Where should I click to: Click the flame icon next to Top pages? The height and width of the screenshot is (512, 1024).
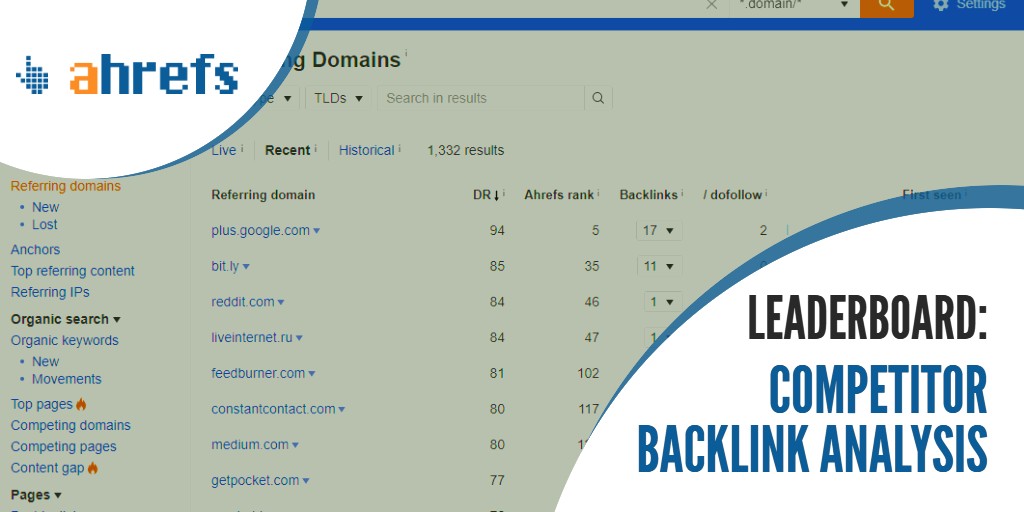tap(82, 404)
